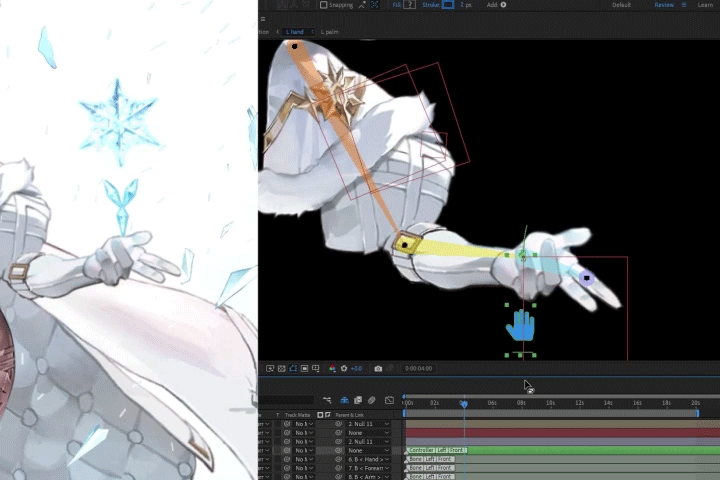Click the T column header
This screenshot has height=480, width=720.
(277, 415)
